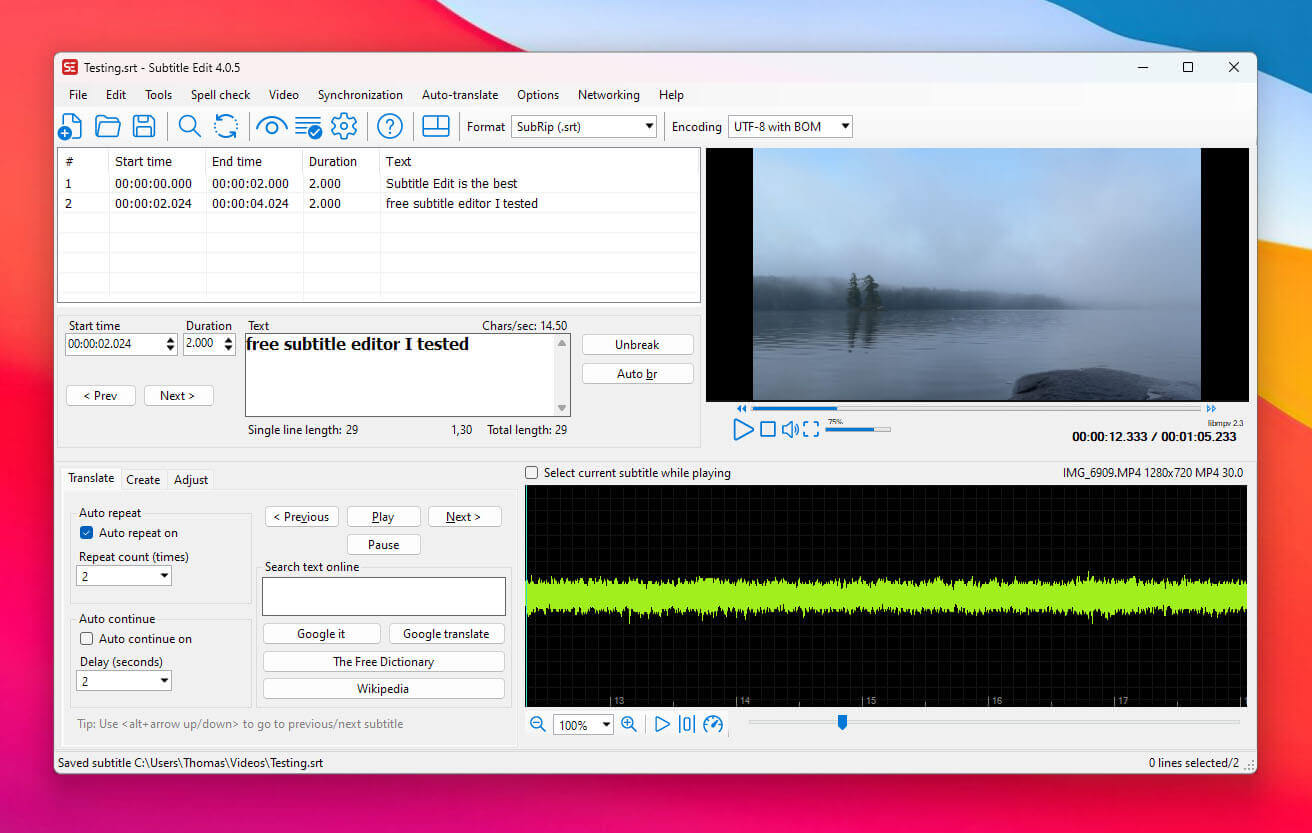Select the row 'Subtitle Edit is the best'
Image resolution: width=1312 pixels, height=833 pixels.
pyautogui.click(x=379, y=183)
